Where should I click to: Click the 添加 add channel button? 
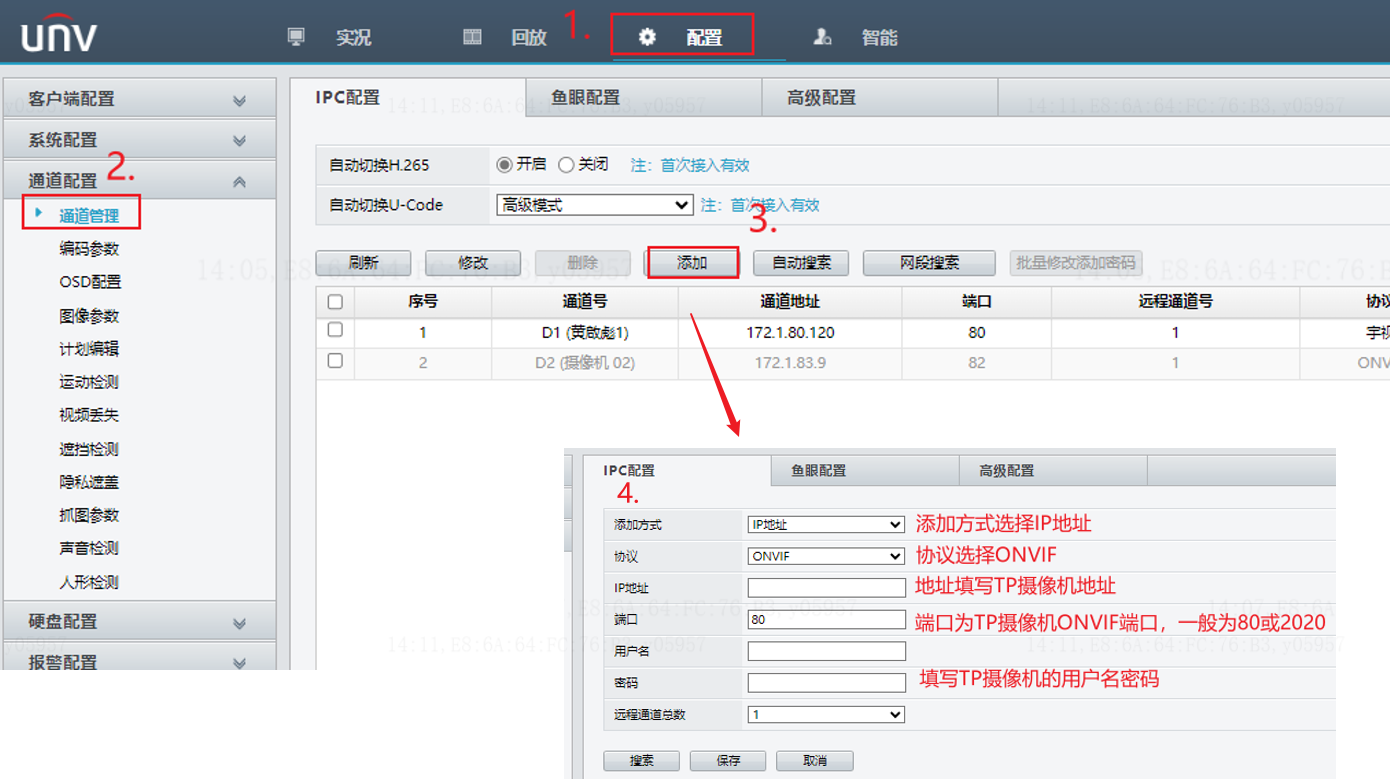click(x=692, y=262)
